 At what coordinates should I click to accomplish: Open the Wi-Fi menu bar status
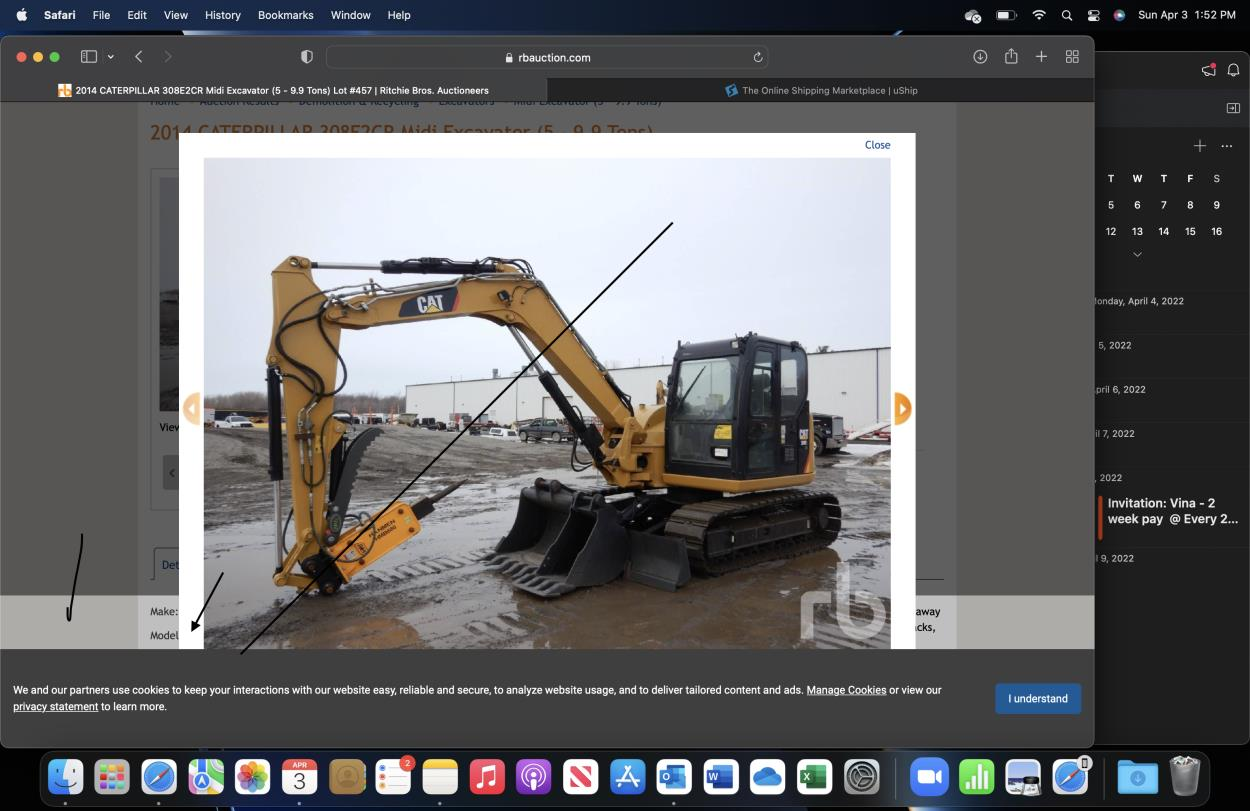coord(1039,15)
